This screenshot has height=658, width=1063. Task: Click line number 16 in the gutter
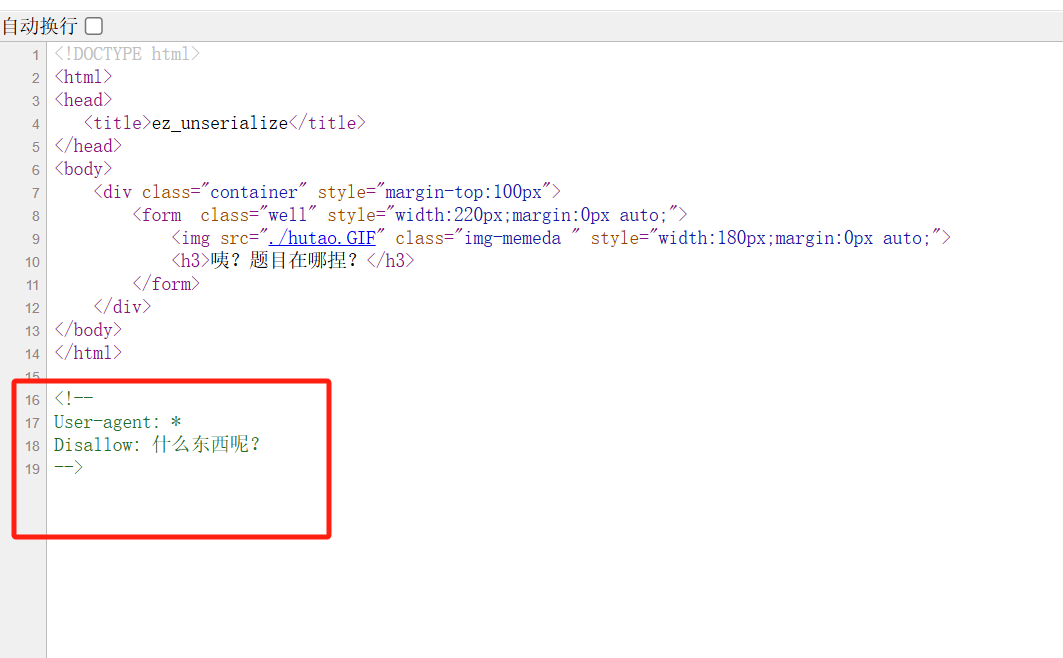[33, 400]
